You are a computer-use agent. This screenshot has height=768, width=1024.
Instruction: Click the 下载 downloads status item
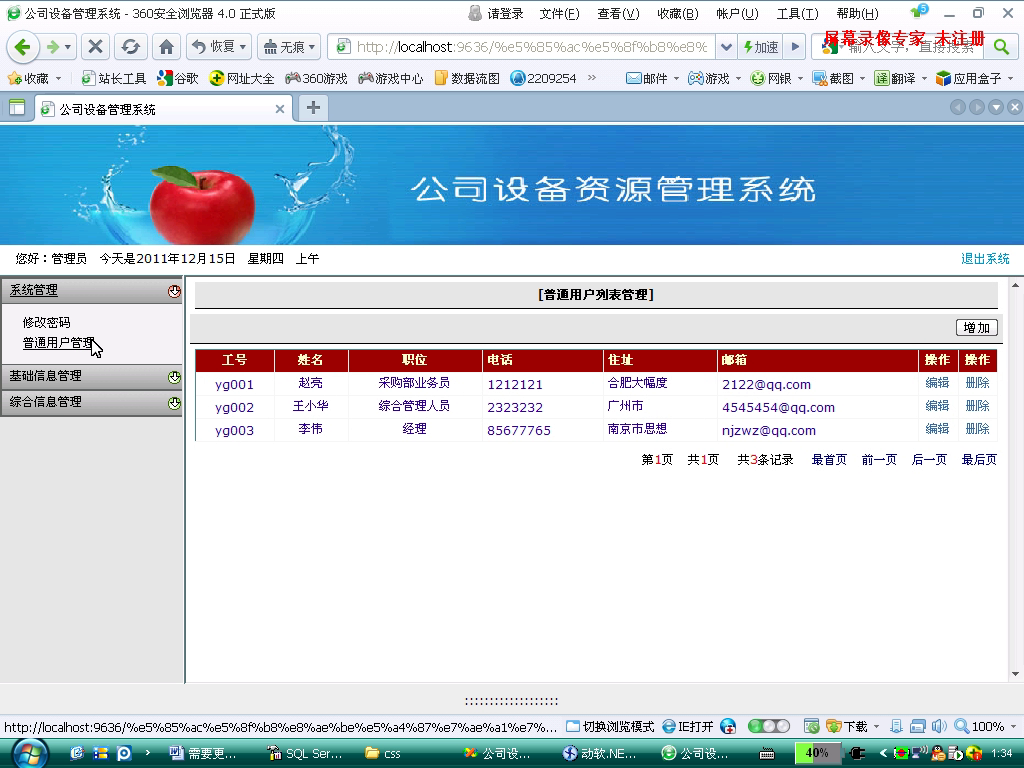tap(847, 726)
